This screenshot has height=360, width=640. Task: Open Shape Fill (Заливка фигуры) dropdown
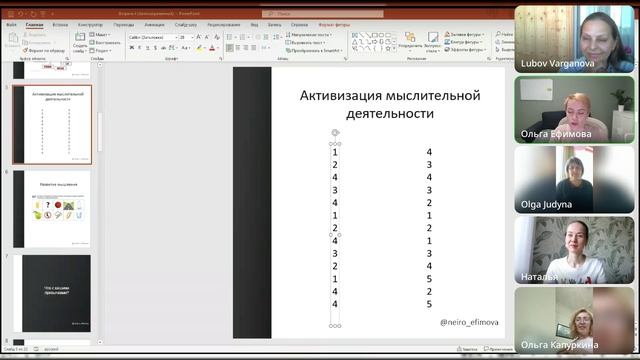[x=464, y=34]
